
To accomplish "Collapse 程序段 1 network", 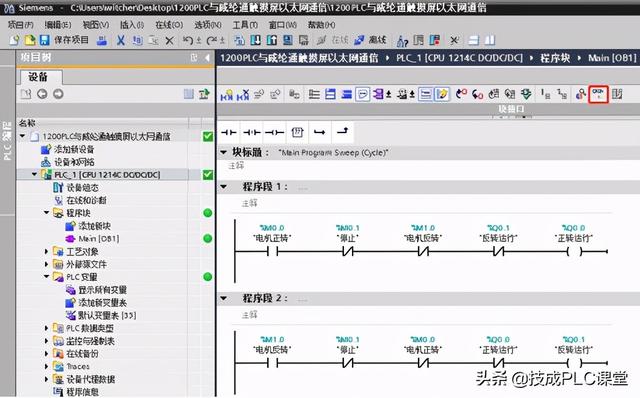I will click(x=224, y=187).
